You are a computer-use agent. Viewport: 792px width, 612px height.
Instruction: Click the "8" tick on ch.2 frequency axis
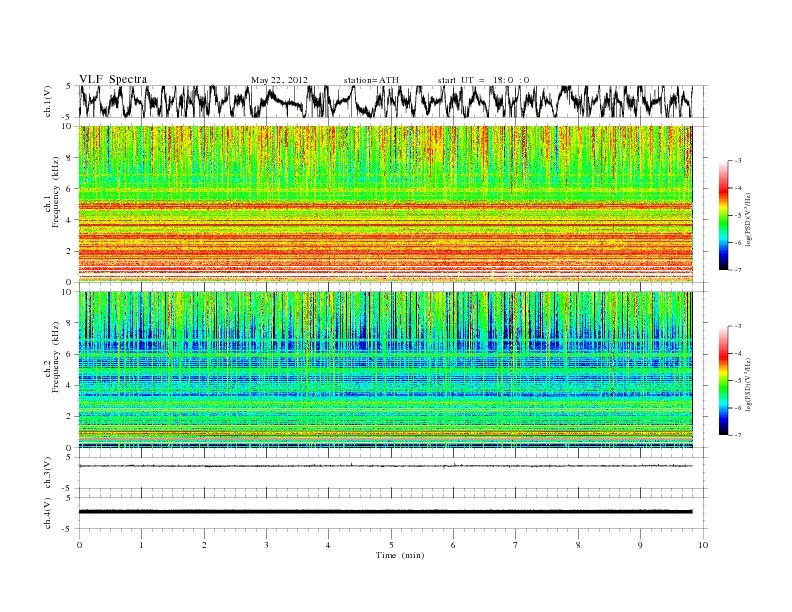click(x=70, y=323)
